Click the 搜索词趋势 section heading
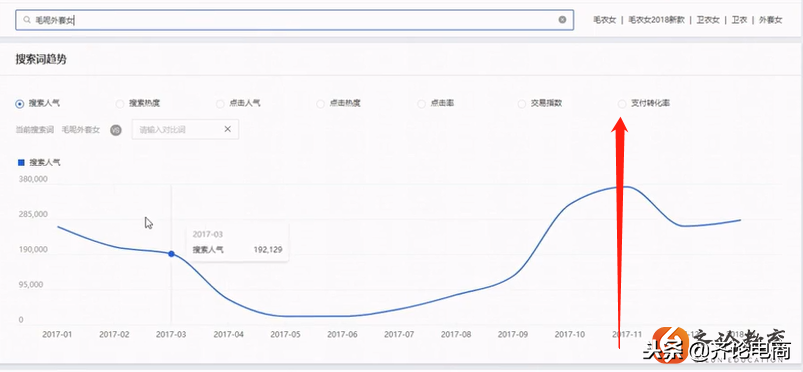The width and height of the screenshot is (803, 372). pyautogui.click(x=41, y=59)
